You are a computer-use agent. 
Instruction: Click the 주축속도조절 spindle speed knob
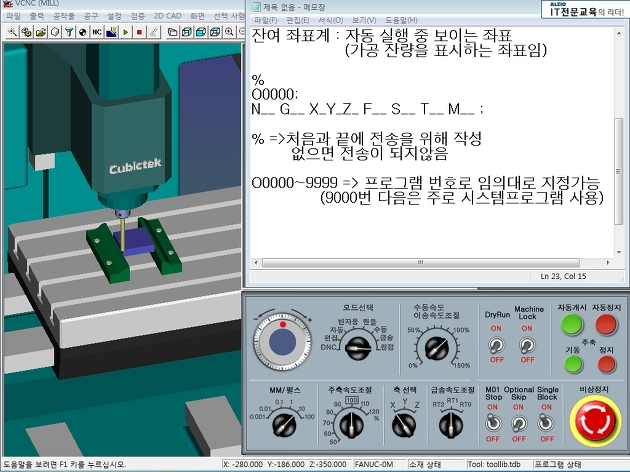351,425
